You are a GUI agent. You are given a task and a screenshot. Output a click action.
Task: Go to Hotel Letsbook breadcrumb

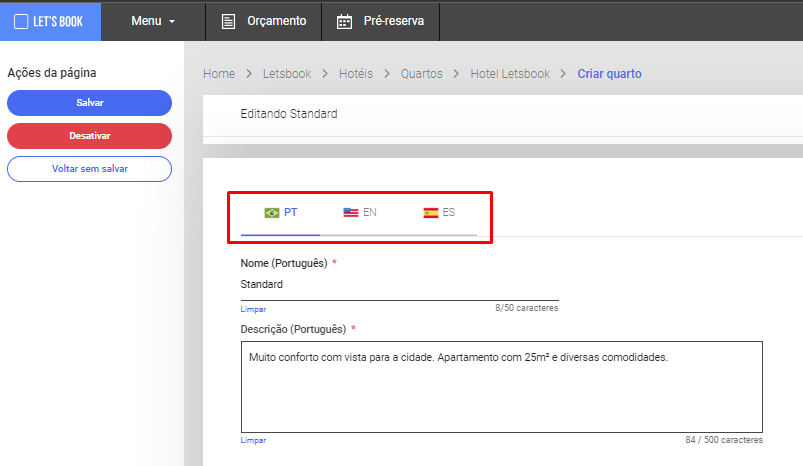click(x=510, y=74)
